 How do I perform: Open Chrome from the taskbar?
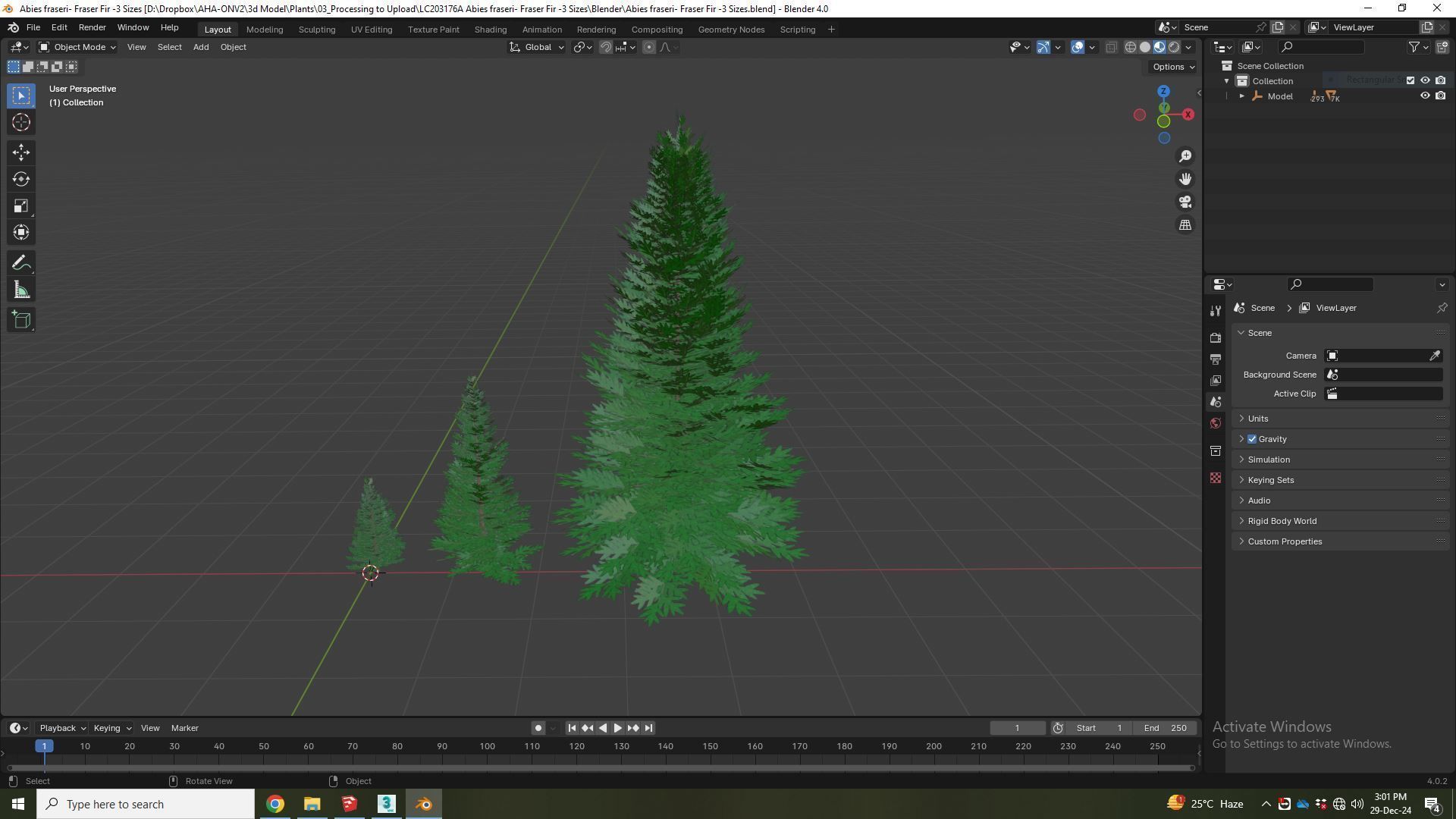coord(275,804)
